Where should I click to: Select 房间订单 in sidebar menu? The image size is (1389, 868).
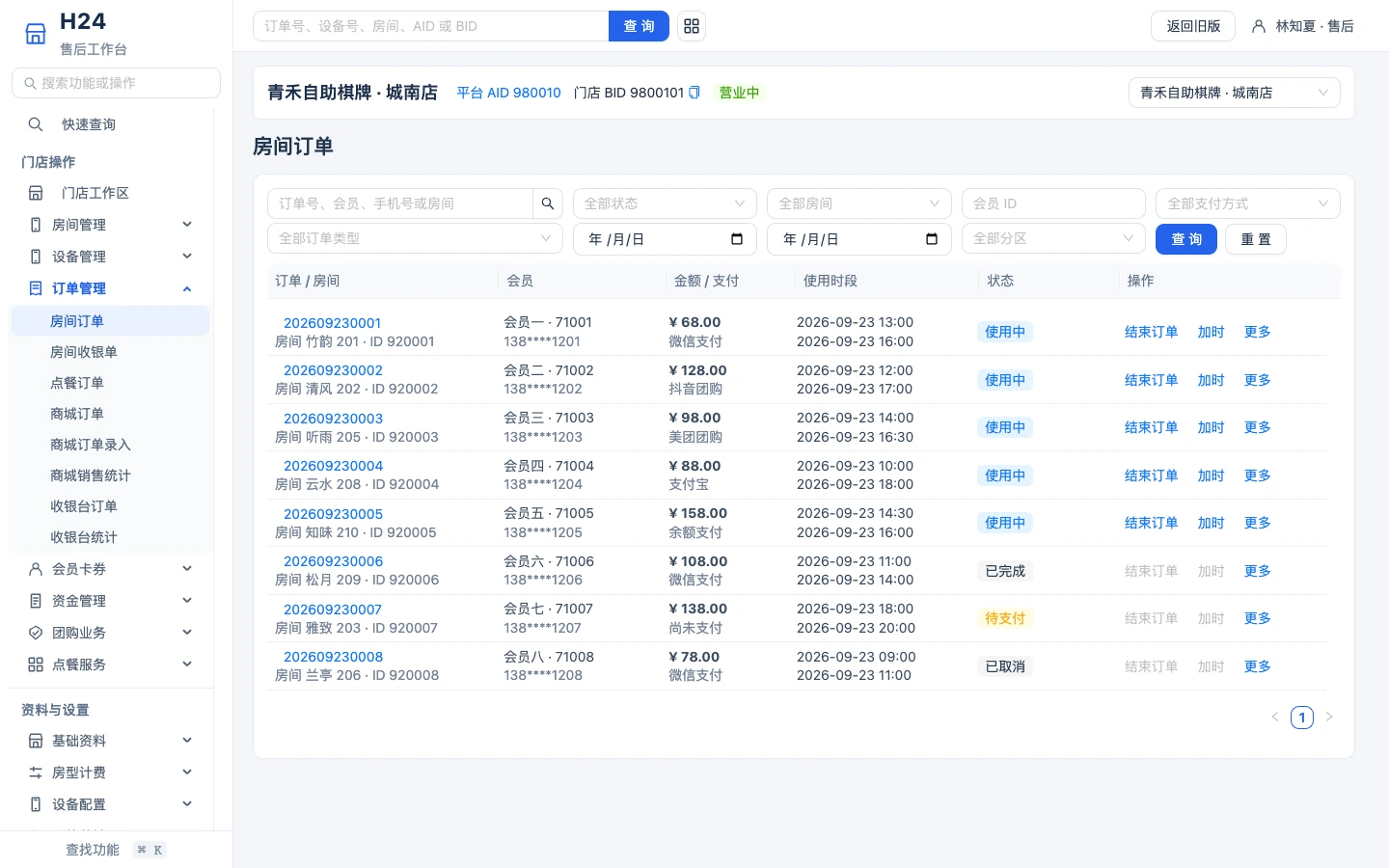click(110, 321)
